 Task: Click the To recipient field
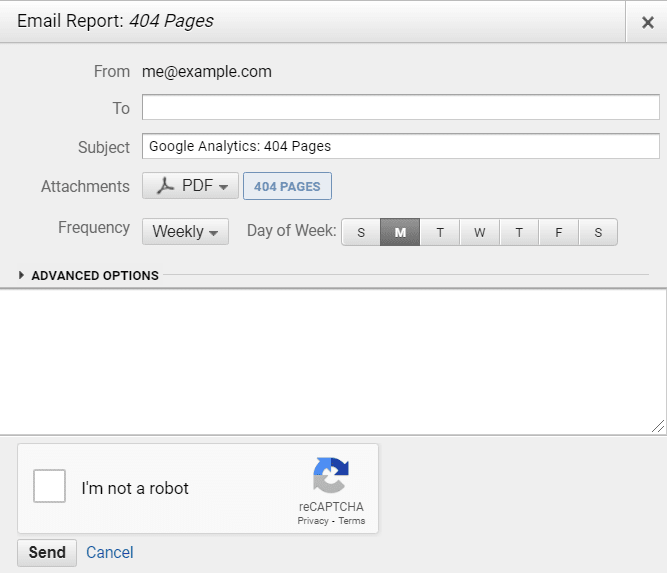click(401, 107)
